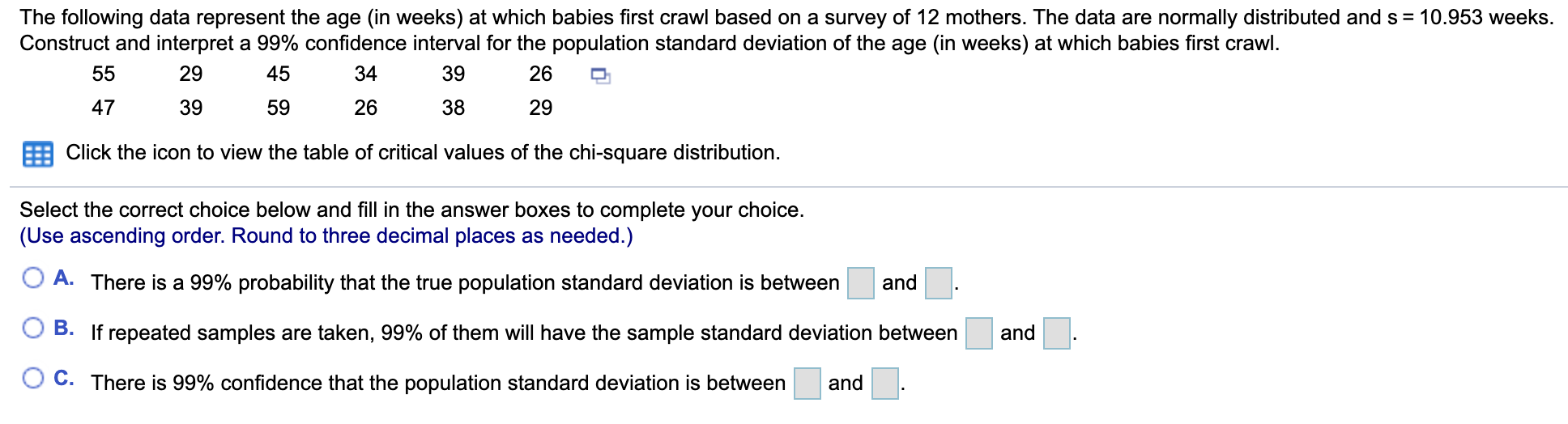
Task: Click the copy data icon beside 26
Action: (600, 76)
